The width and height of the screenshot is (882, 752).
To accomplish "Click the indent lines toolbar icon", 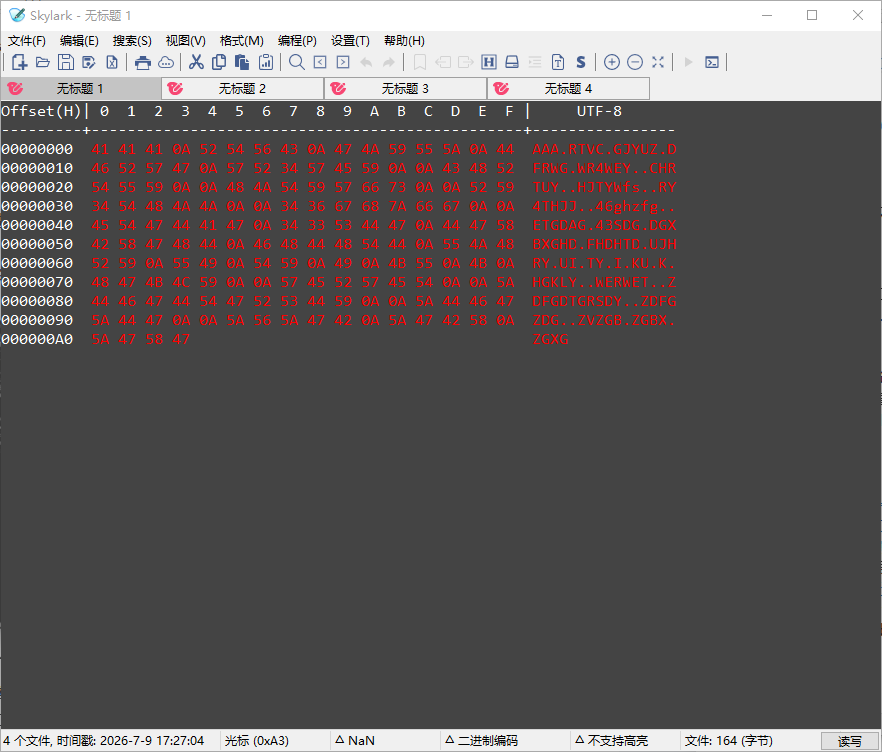I will (535, 62).
